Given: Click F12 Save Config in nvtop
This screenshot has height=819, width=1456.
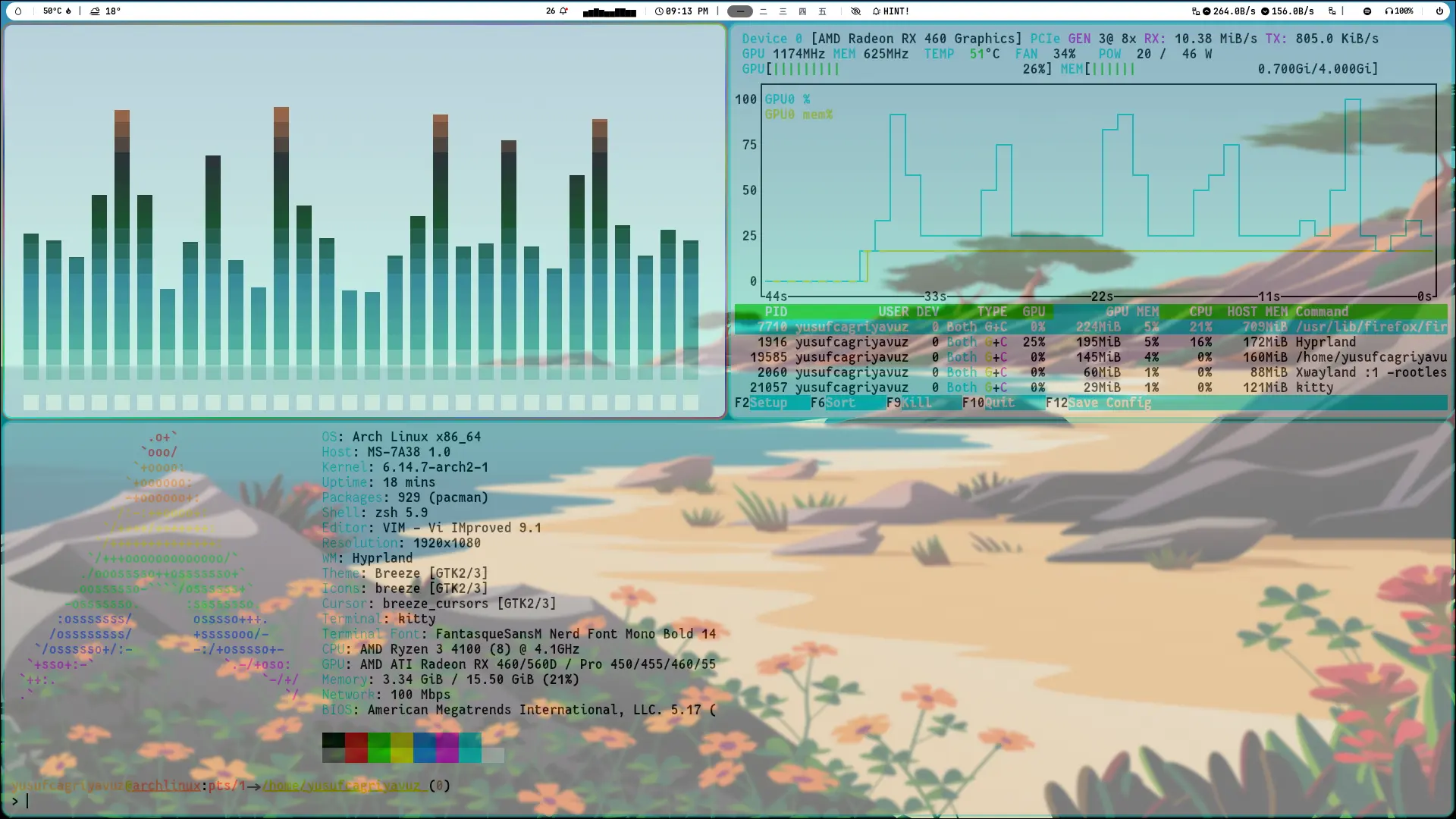Looking at the screenshot, I should 1098,403.
